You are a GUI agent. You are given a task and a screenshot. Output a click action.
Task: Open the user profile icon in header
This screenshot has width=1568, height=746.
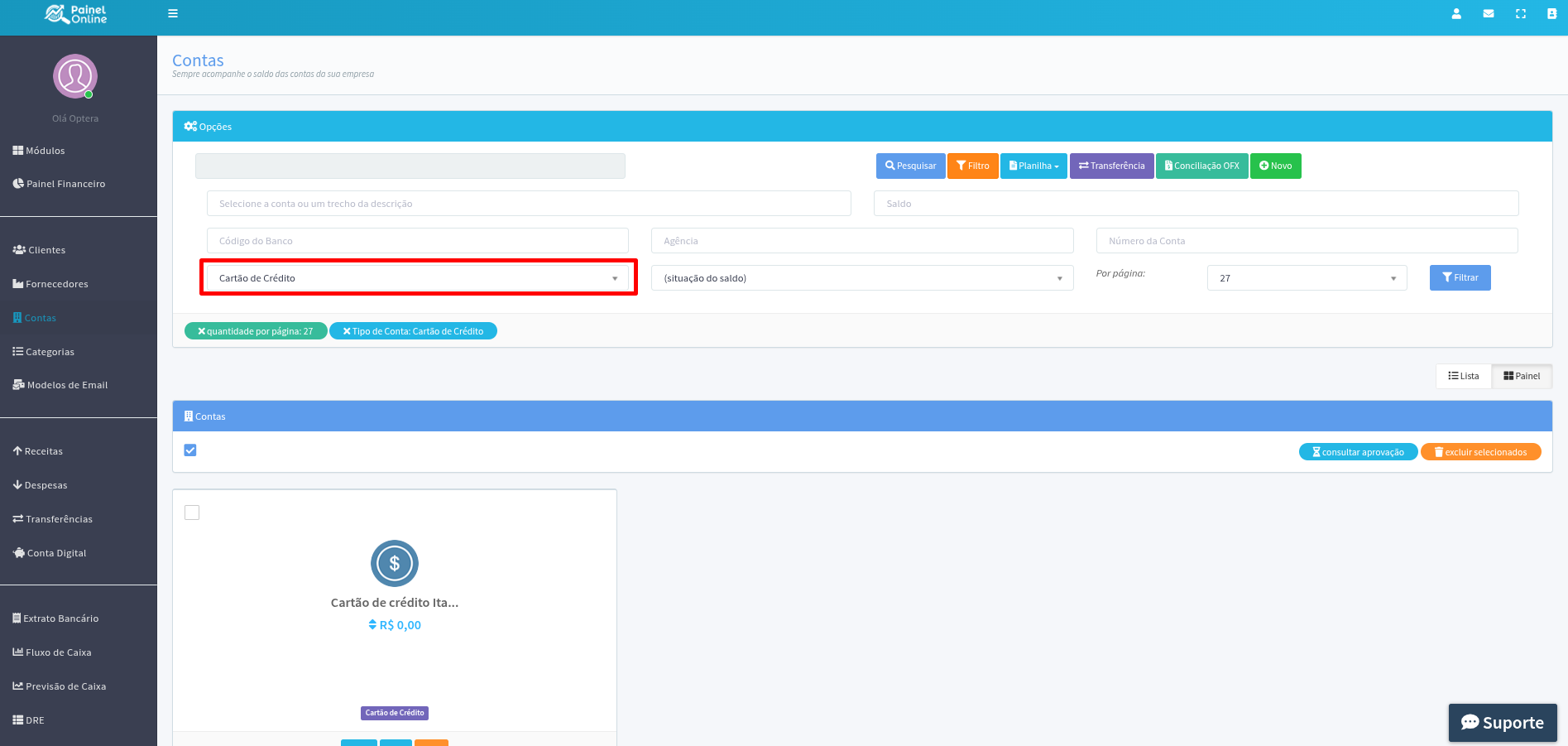pyautogui.click(x=1456, y=14)
